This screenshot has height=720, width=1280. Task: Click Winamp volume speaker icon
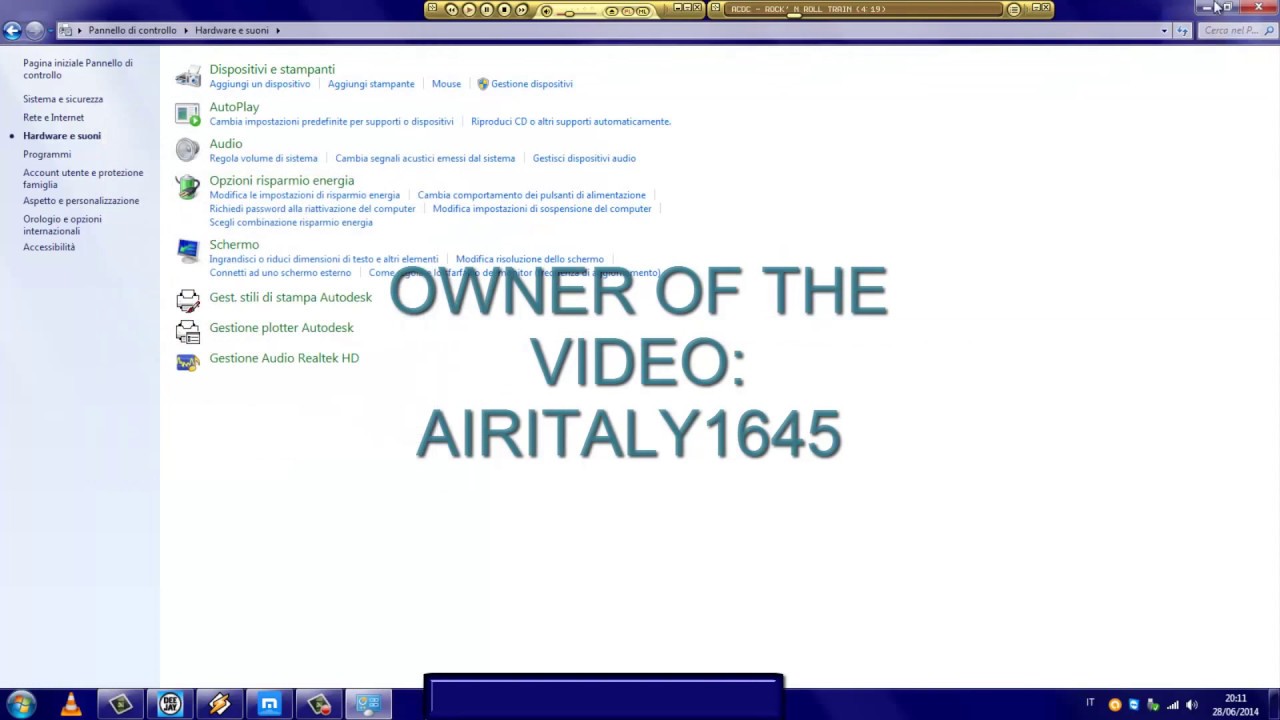pyautogui.click(x=546, y=10)
